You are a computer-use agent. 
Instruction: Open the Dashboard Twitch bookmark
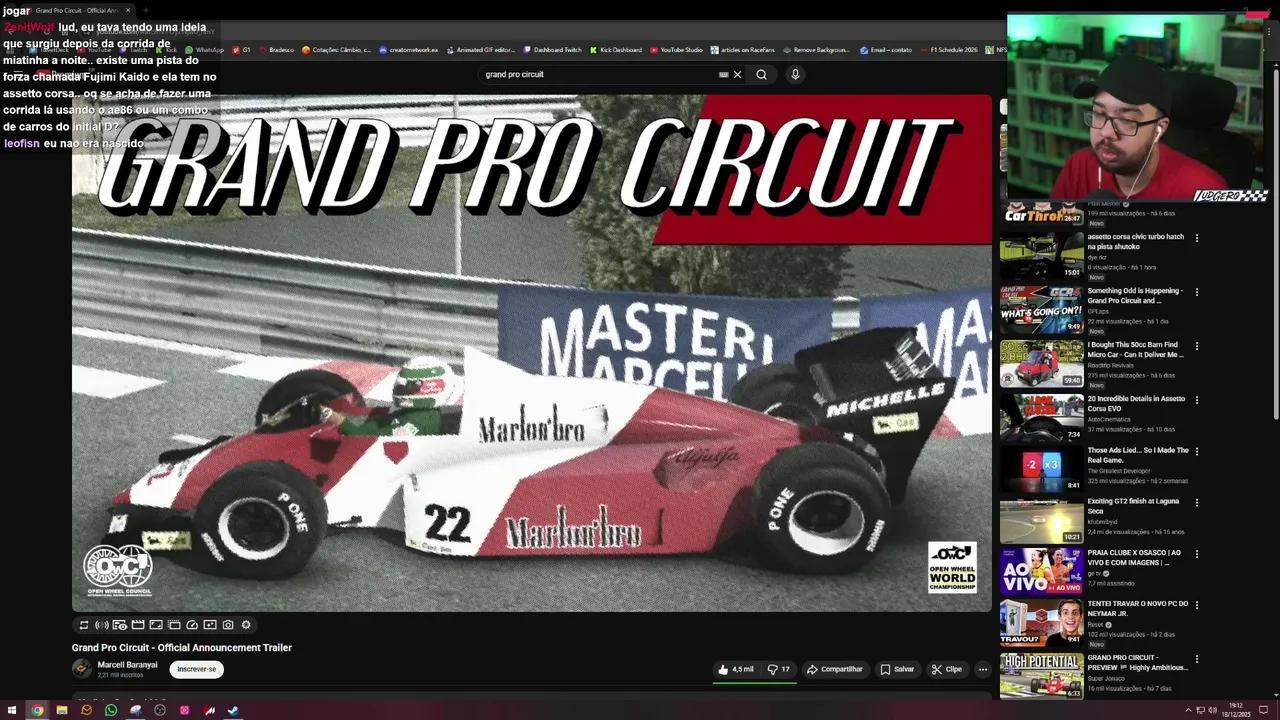[x=552, y=50]
